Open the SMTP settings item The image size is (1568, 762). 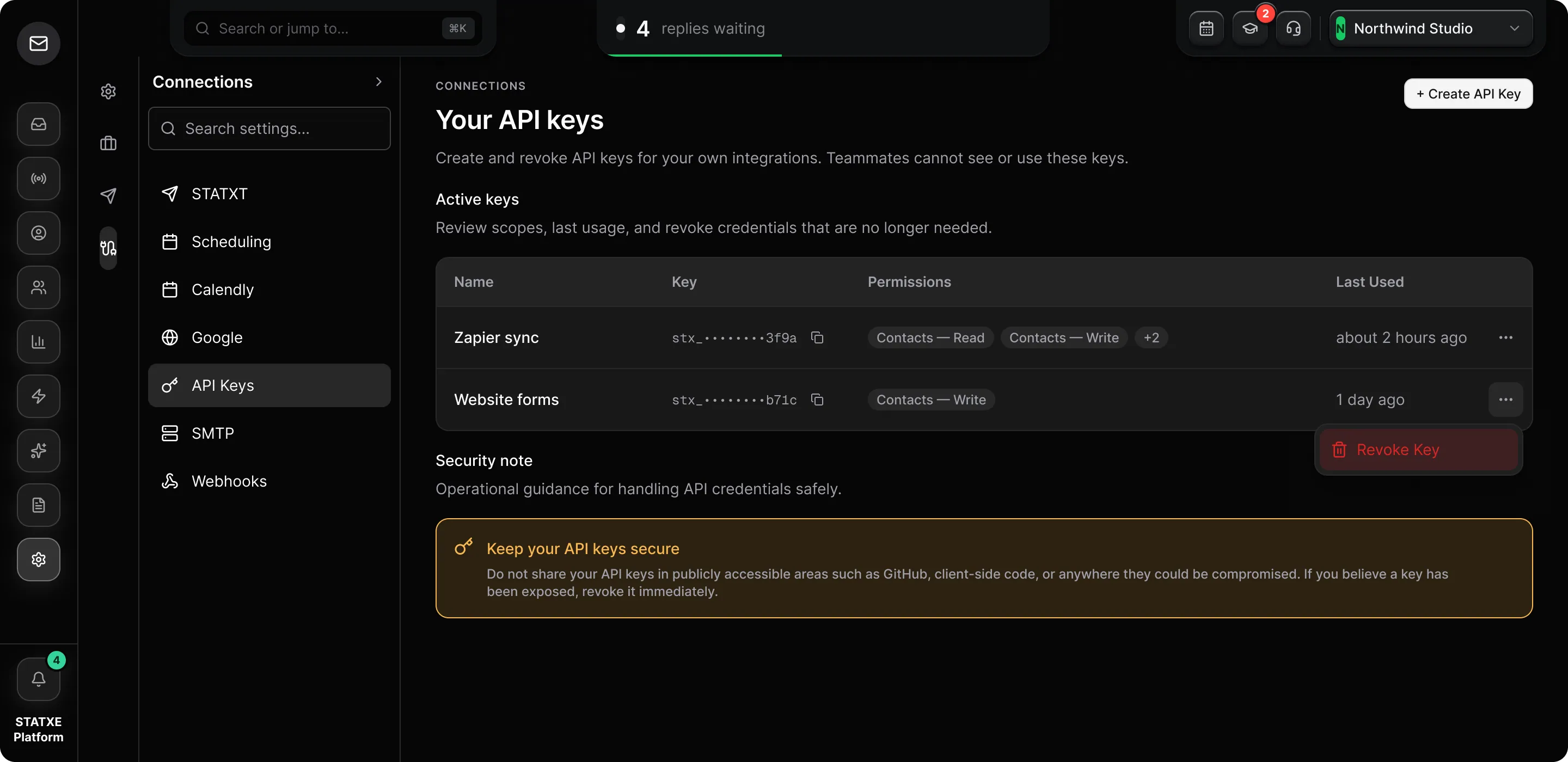[x=269, y=433]
